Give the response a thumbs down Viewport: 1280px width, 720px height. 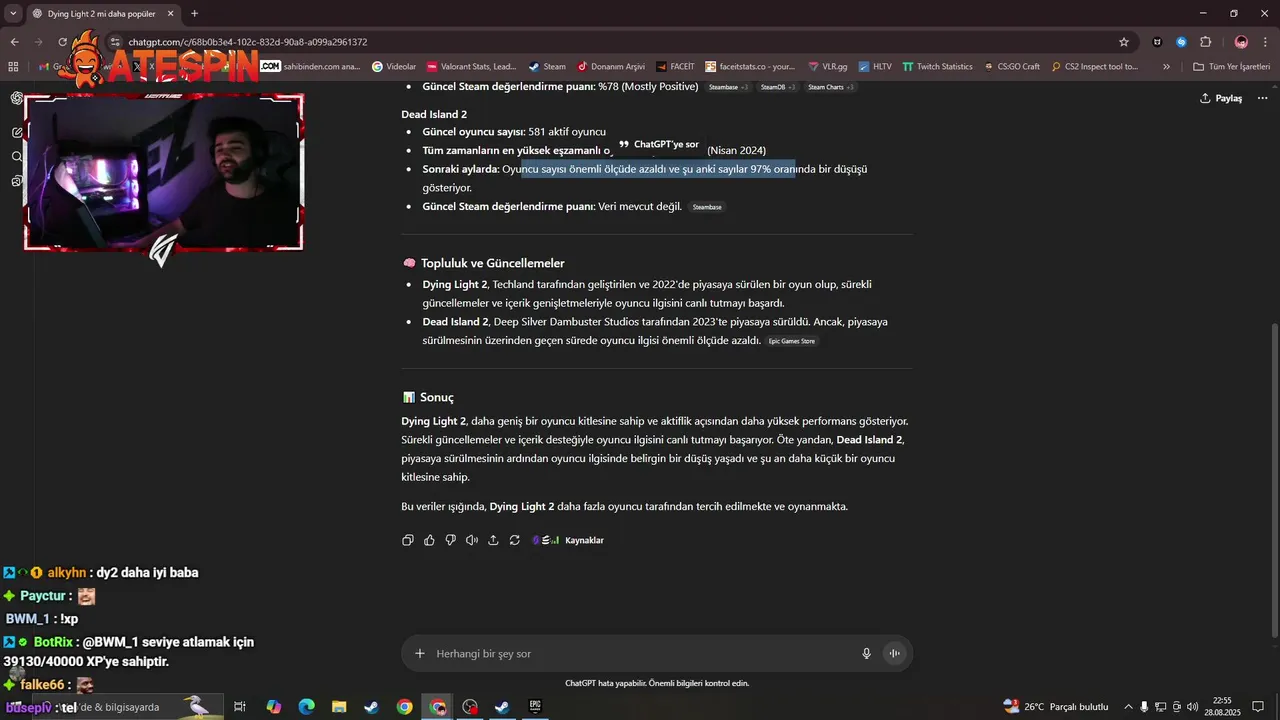(x=450, y=540)
